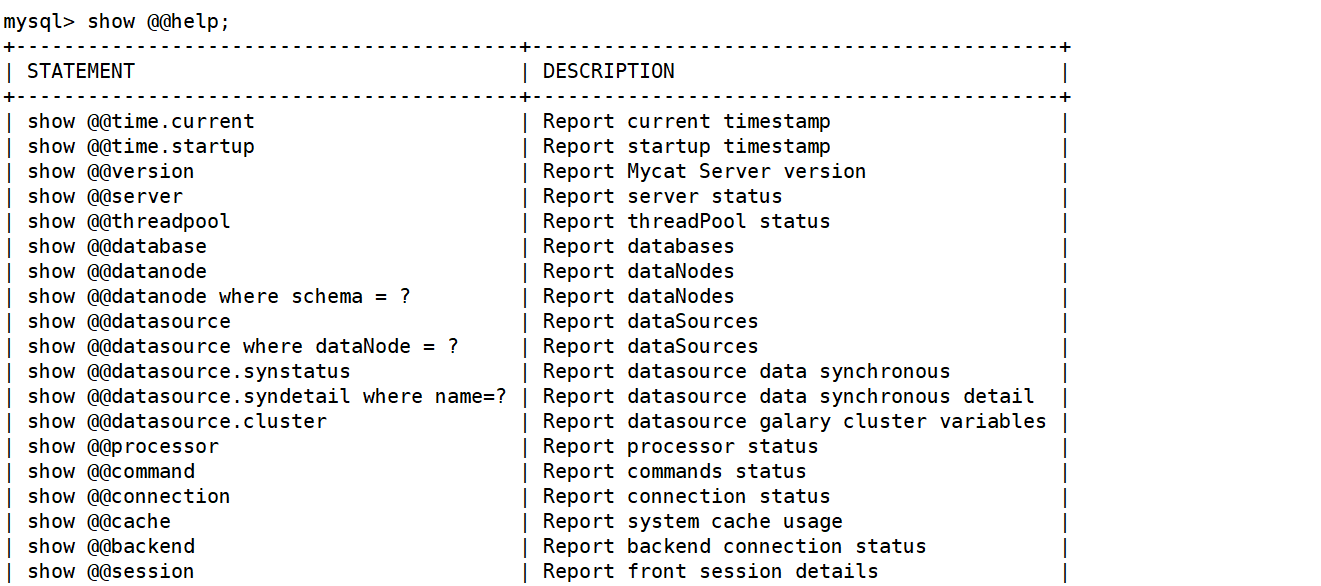Click 'Report current timestamp' description
Viewport: 1321px width, 586px height.
coord(687,121)
